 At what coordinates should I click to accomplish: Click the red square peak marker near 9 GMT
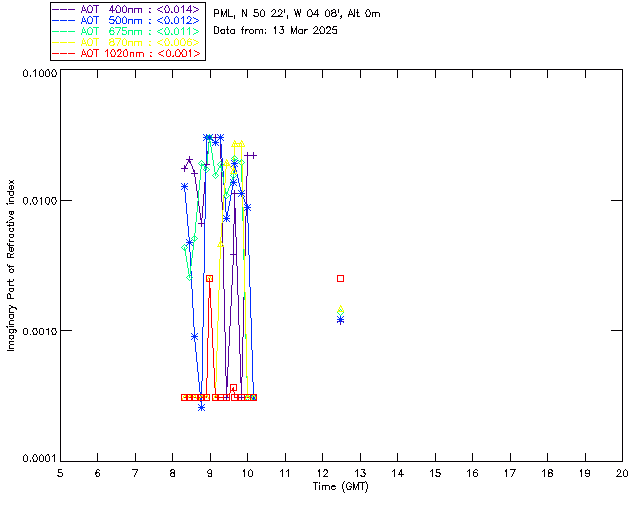209,278
